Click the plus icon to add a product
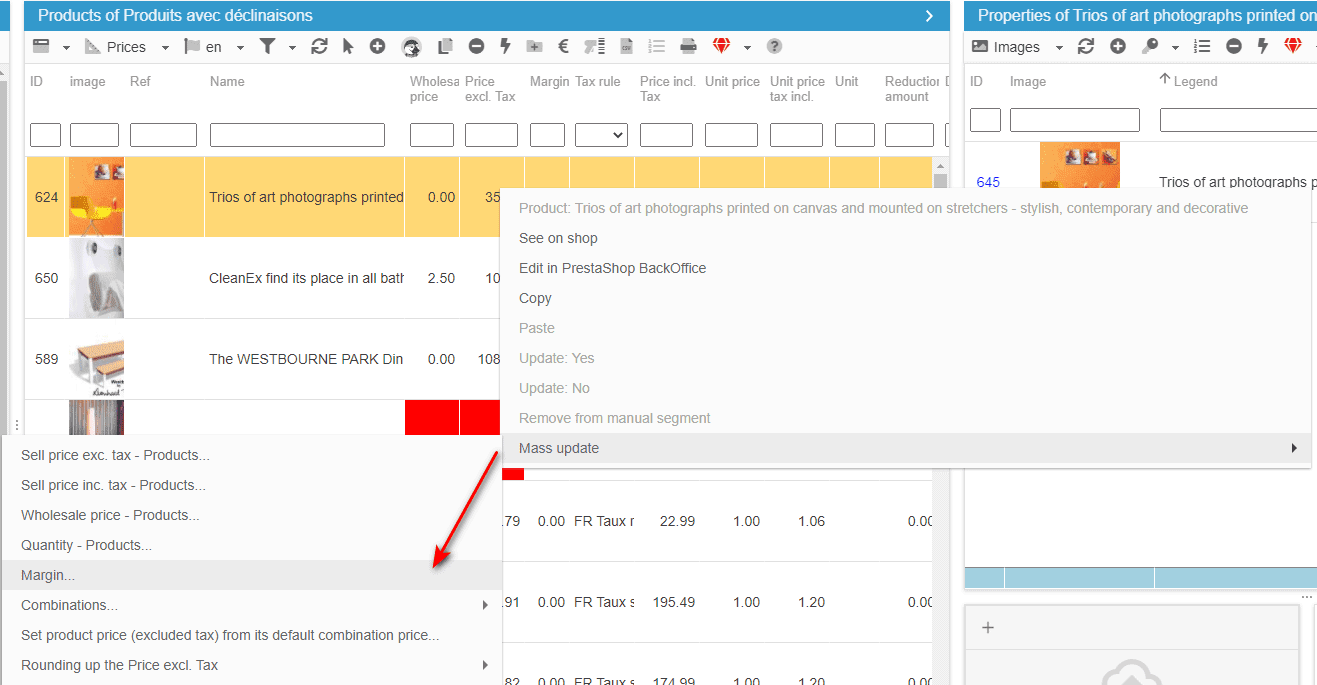1317x685 pixels. pyautogui.click(x=377, y=47)
